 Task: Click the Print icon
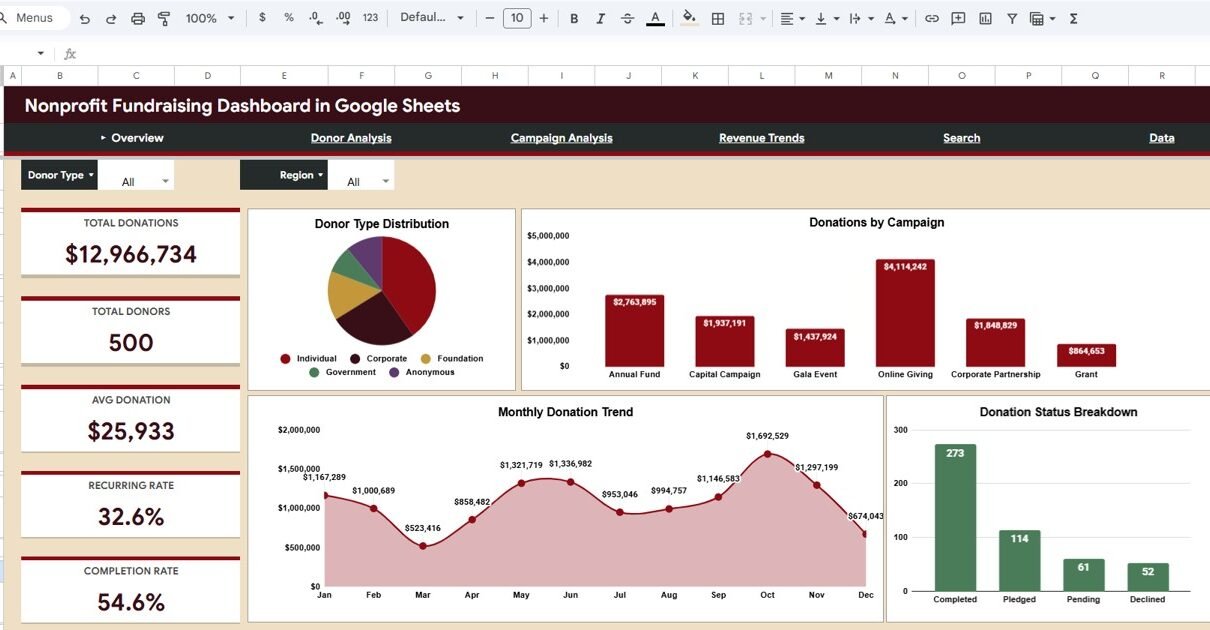pyautogui.click(x=138, y=19)
